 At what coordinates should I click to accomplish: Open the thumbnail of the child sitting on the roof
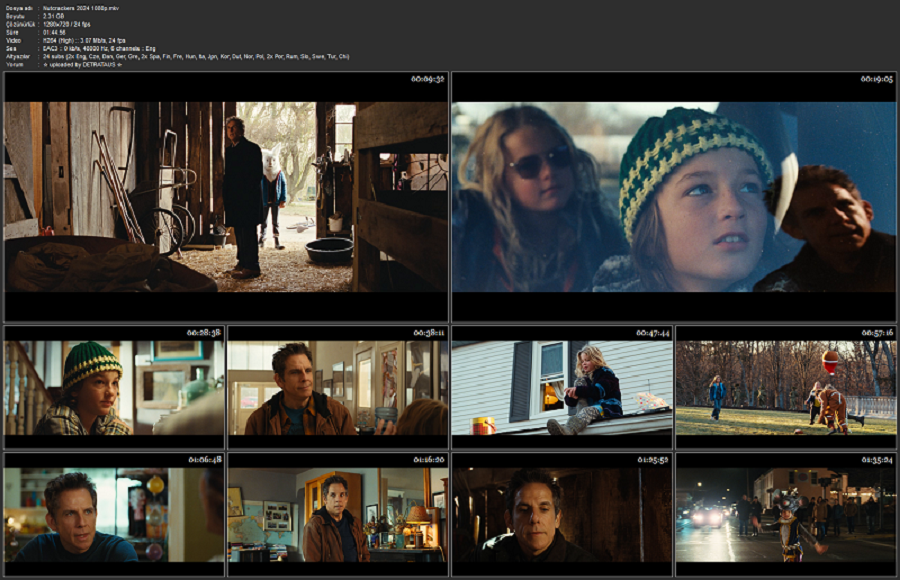pos(562,388)
